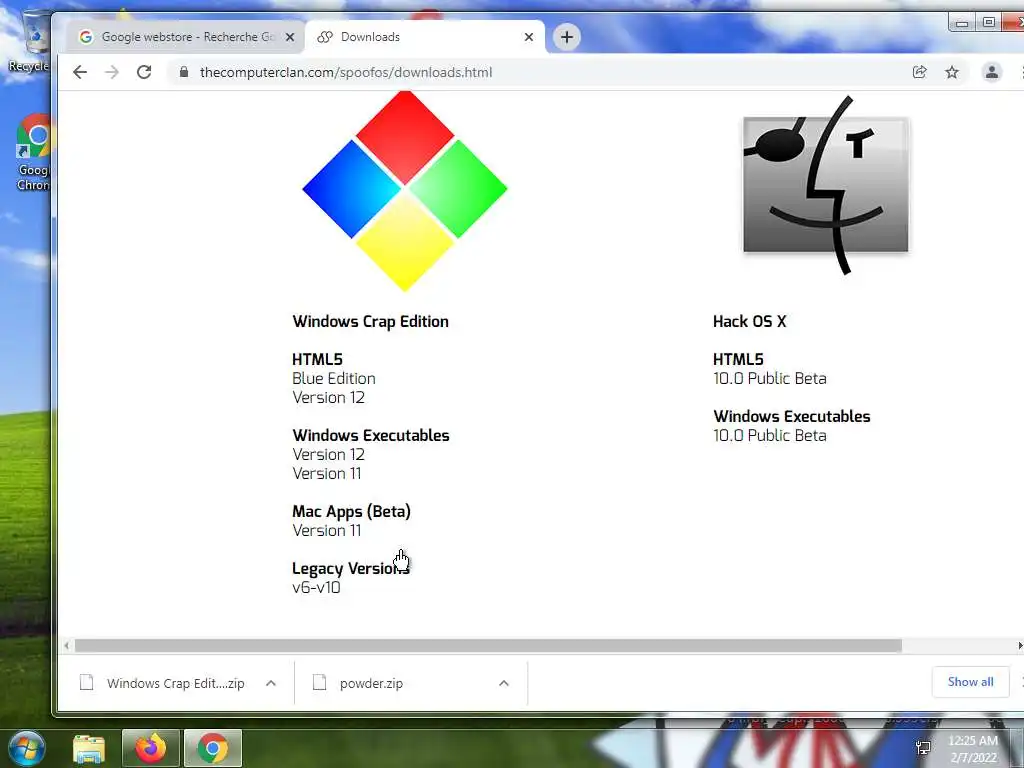Viewport: 1024px width, 768px height.
Task: Click the Windows Executables heading under Windows Crap Edition
Action: (370, 436)
